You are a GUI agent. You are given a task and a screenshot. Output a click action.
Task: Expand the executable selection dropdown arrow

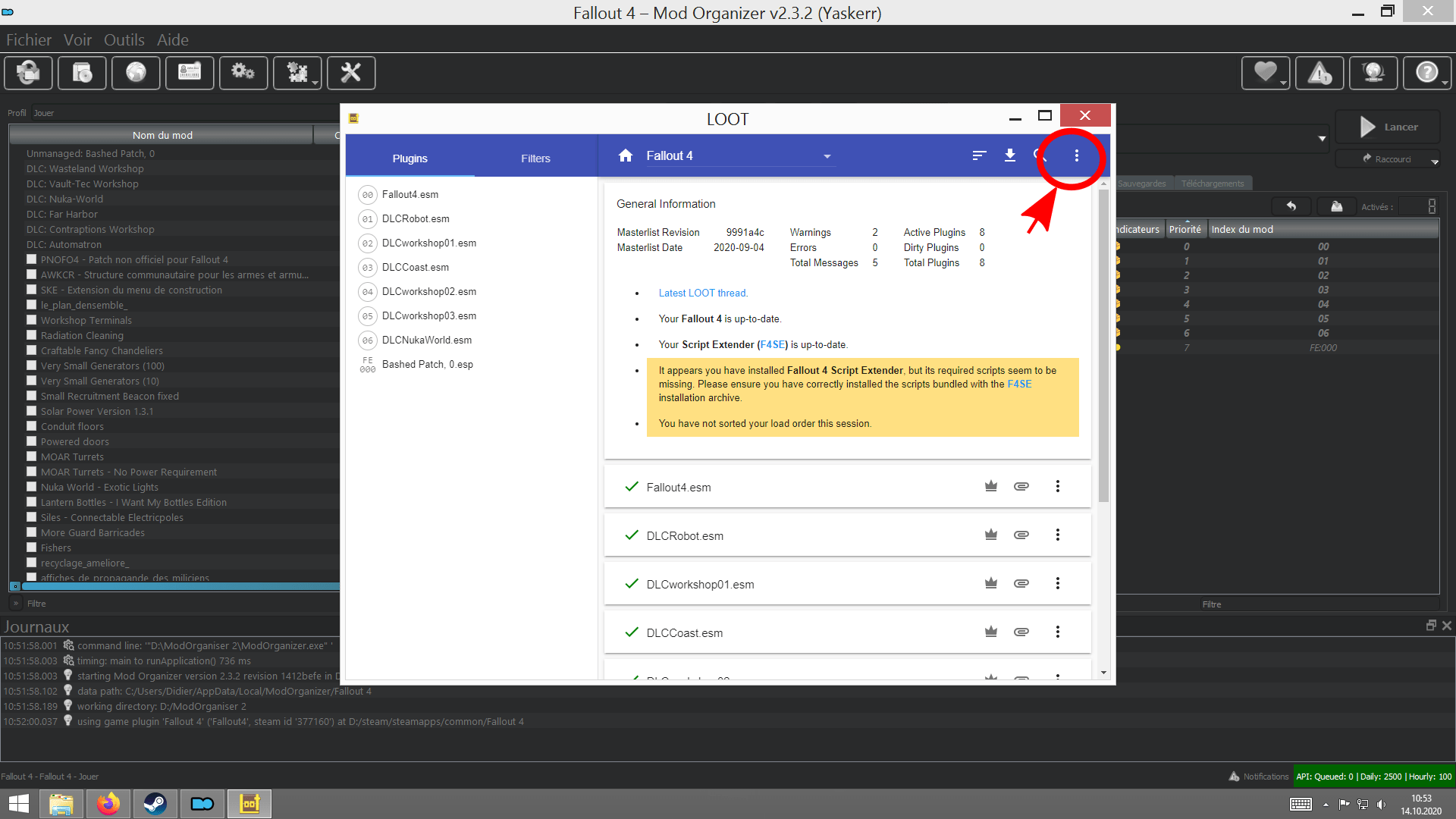pyautogui.click(x=1322, y=138)
